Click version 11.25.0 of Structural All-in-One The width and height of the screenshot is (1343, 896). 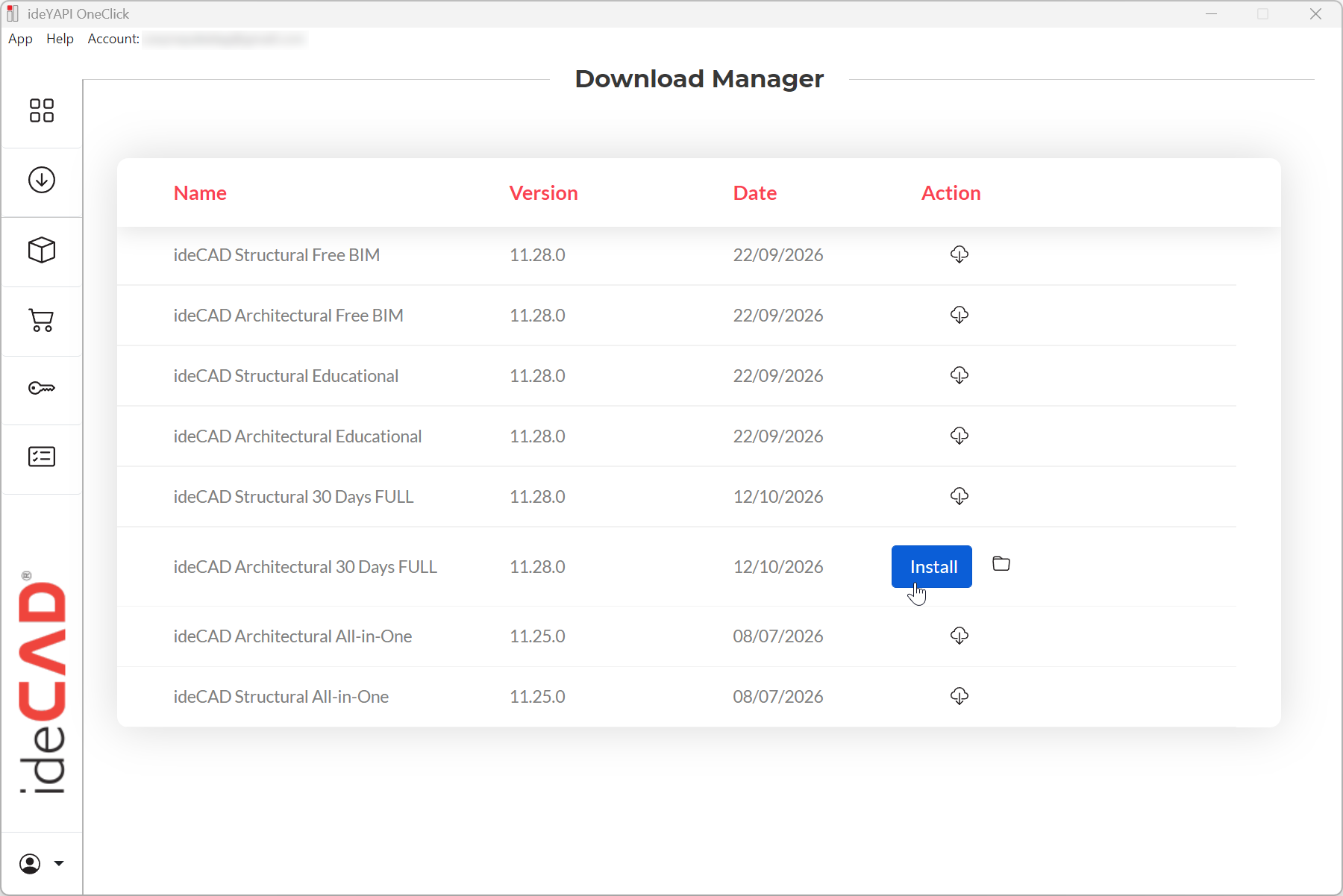(537, 697)
